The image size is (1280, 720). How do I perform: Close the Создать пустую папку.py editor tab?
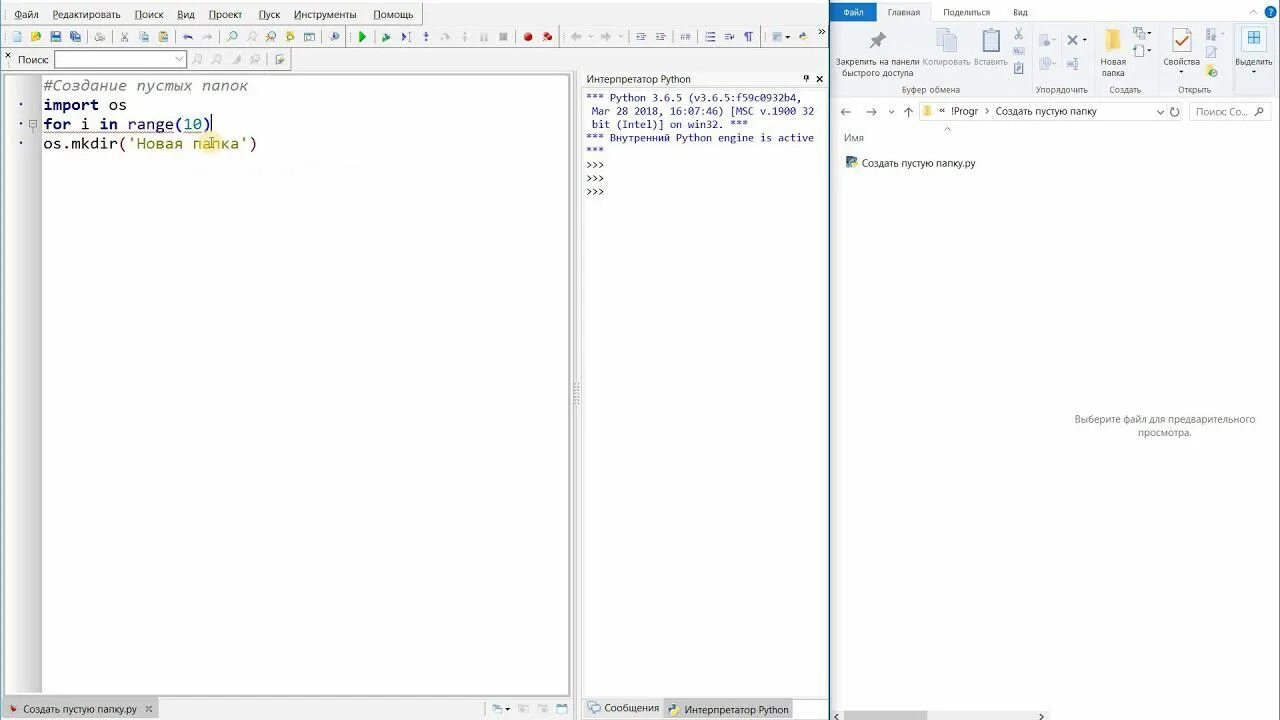(149, 709)
